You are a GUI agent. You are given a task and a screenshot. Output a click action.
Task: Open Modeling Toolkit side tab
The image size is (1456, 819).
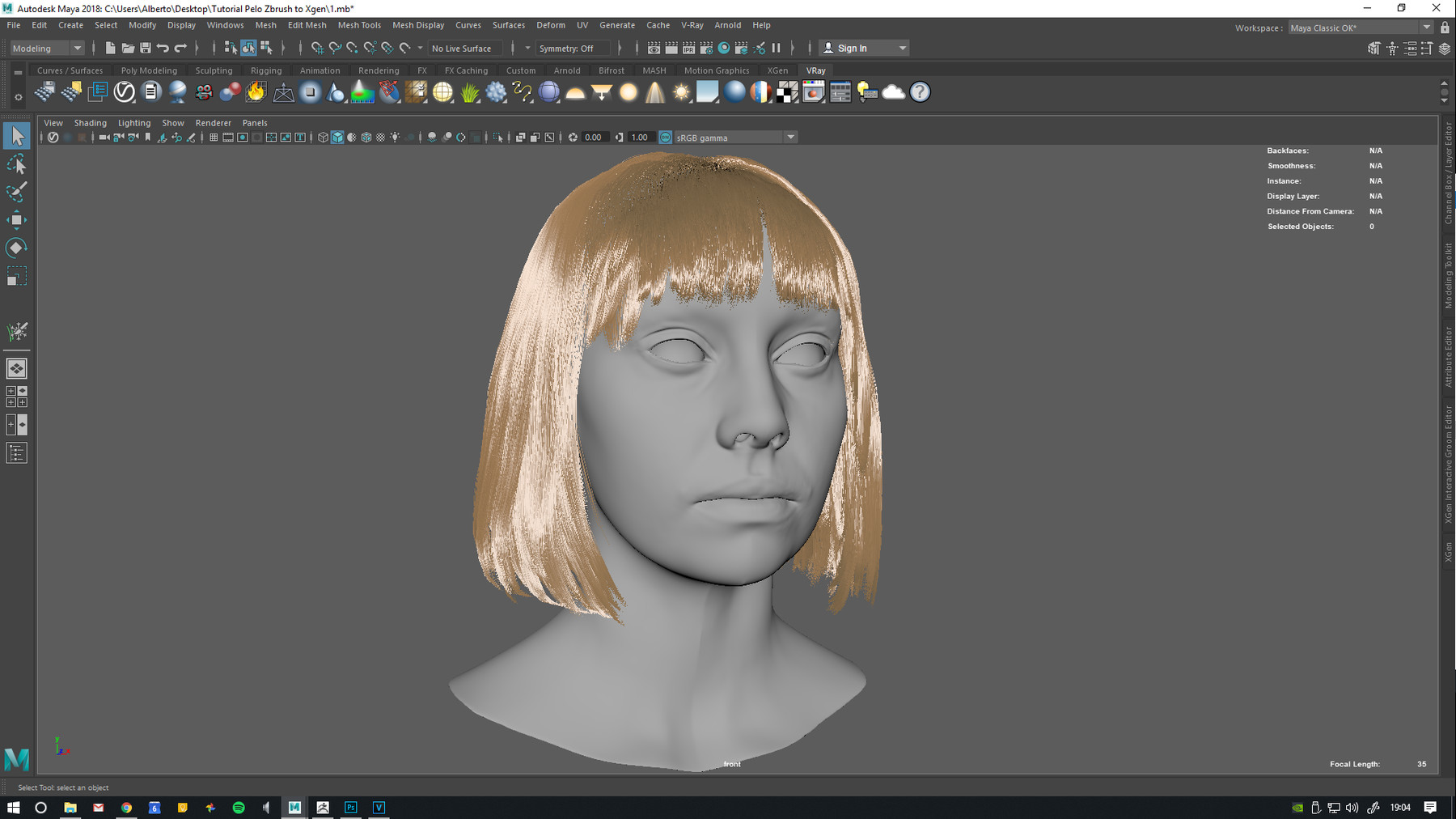(x=1448, y=276)
